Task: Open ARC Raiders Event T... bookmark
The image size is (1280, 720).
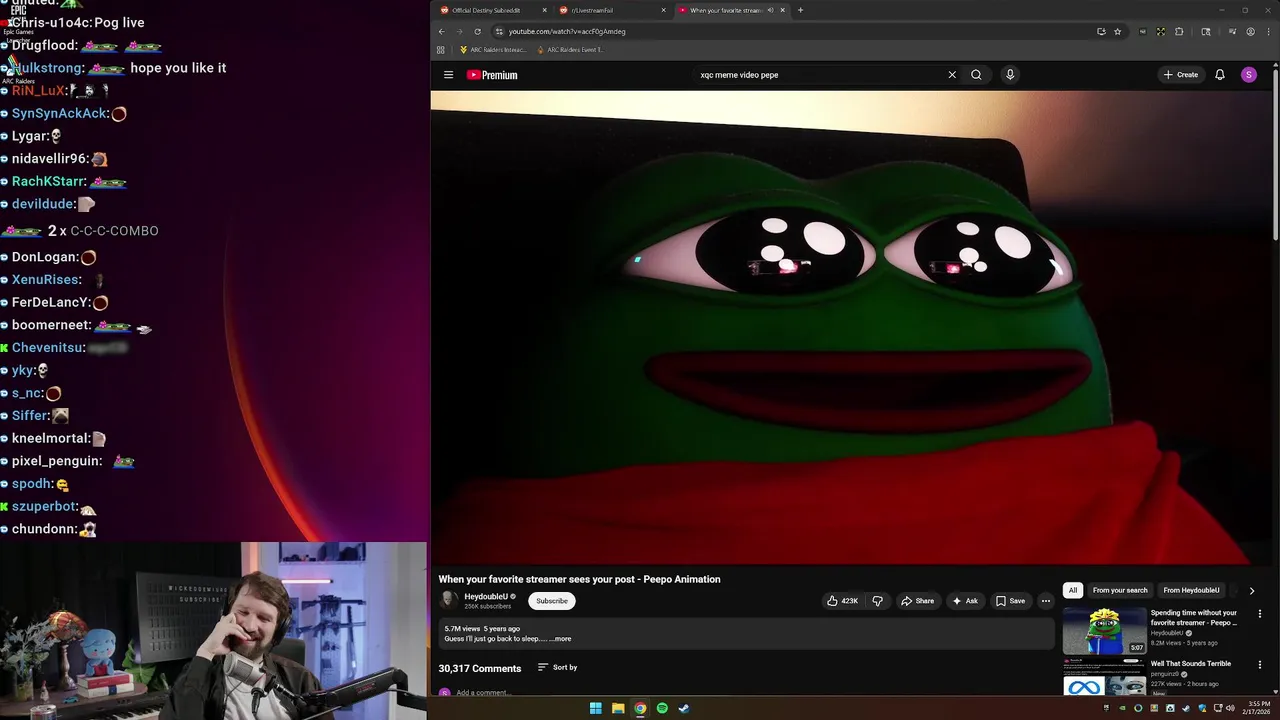Action: [x=570, y=50]
